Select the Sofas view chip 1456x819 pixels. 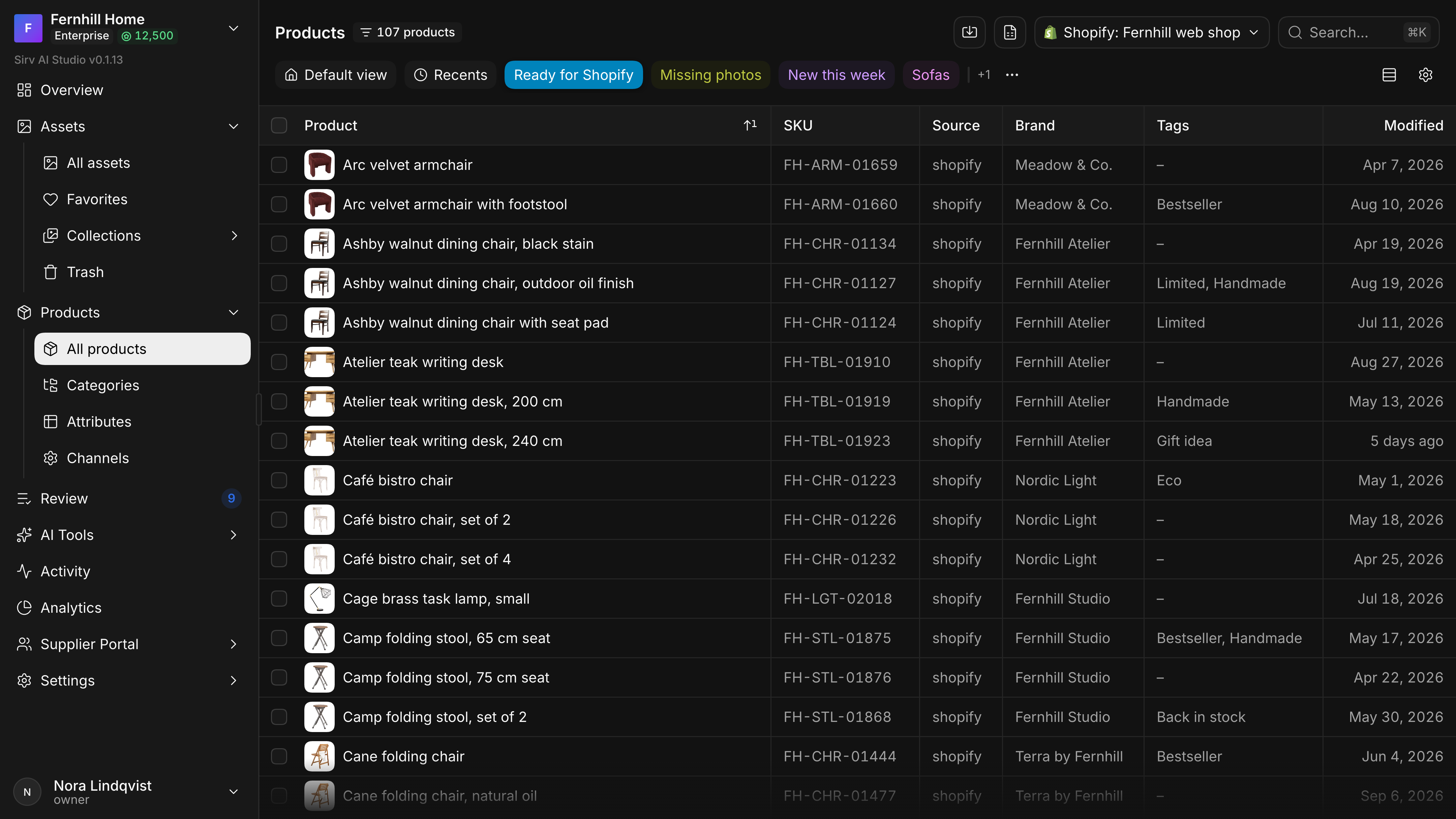(x=930, y=74)
